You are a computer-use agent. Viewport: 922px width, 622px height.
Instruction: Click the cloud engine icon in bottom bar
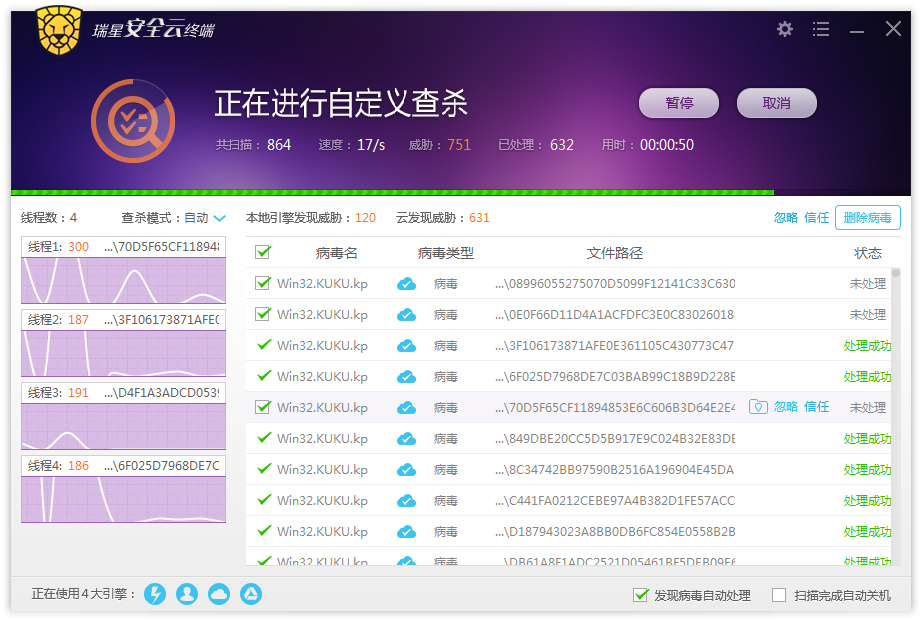pos(219,594)
